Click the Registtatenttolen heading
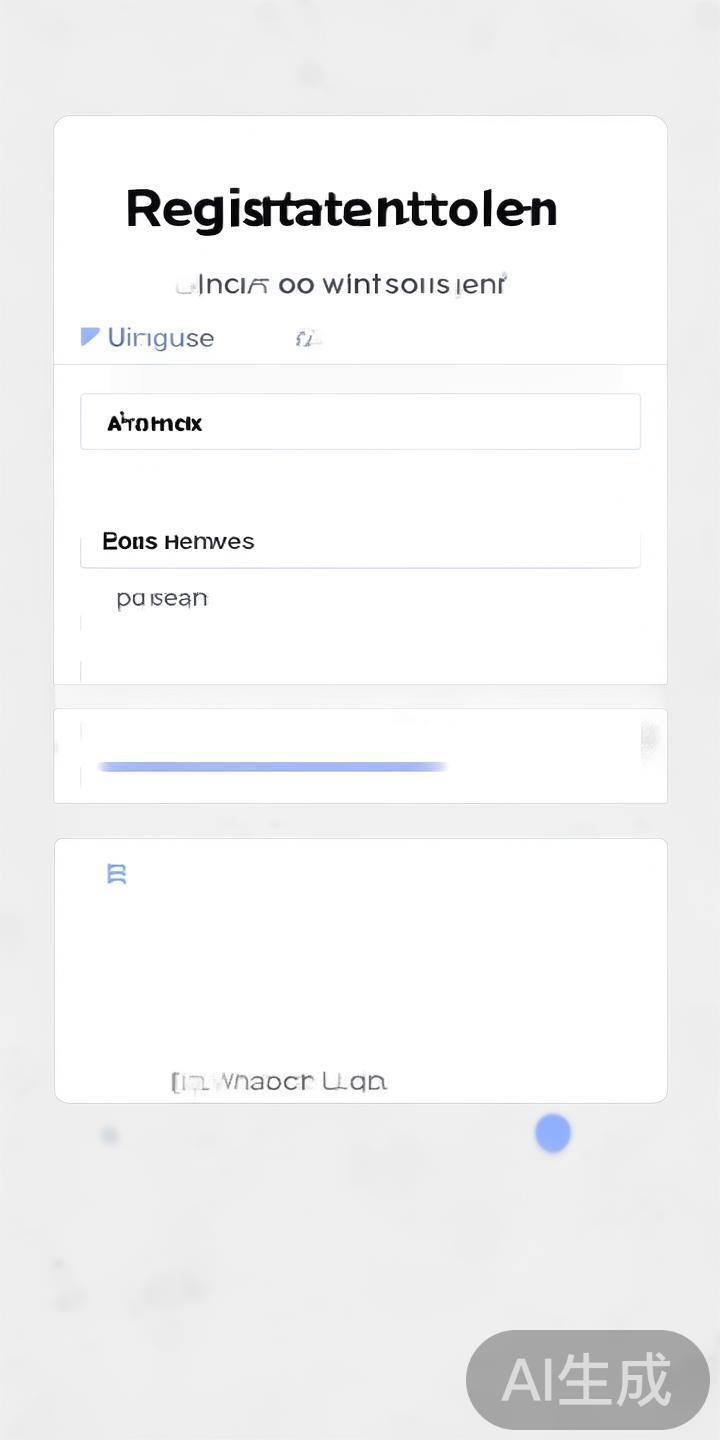The width and height of the screenshot is (720, 1440). 341,209
